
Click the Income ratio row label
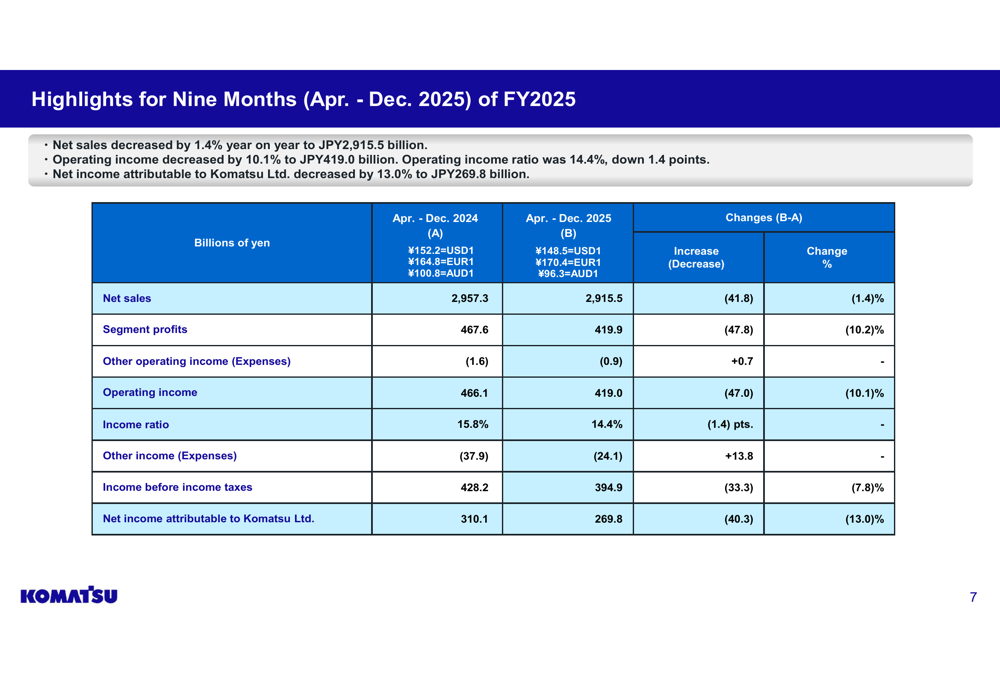pos(136,425)
